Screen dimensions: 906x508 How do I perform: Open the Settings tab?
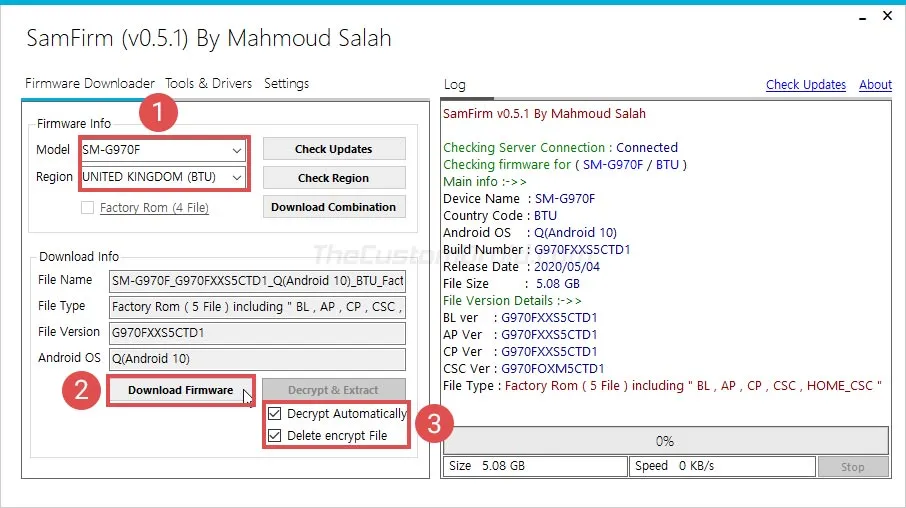(287, 83)
